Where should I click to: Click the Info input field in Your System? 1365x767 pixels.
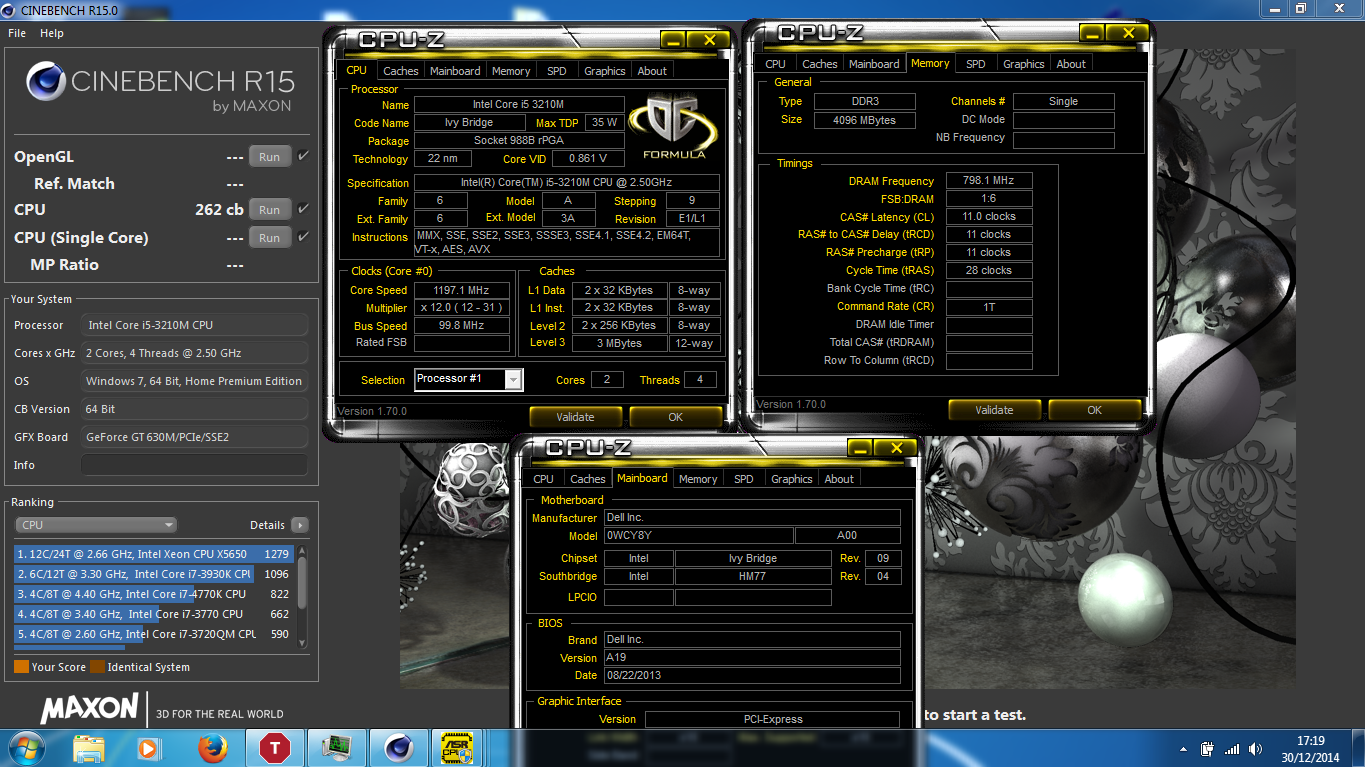pyautogui.click(x=194, y=465)
